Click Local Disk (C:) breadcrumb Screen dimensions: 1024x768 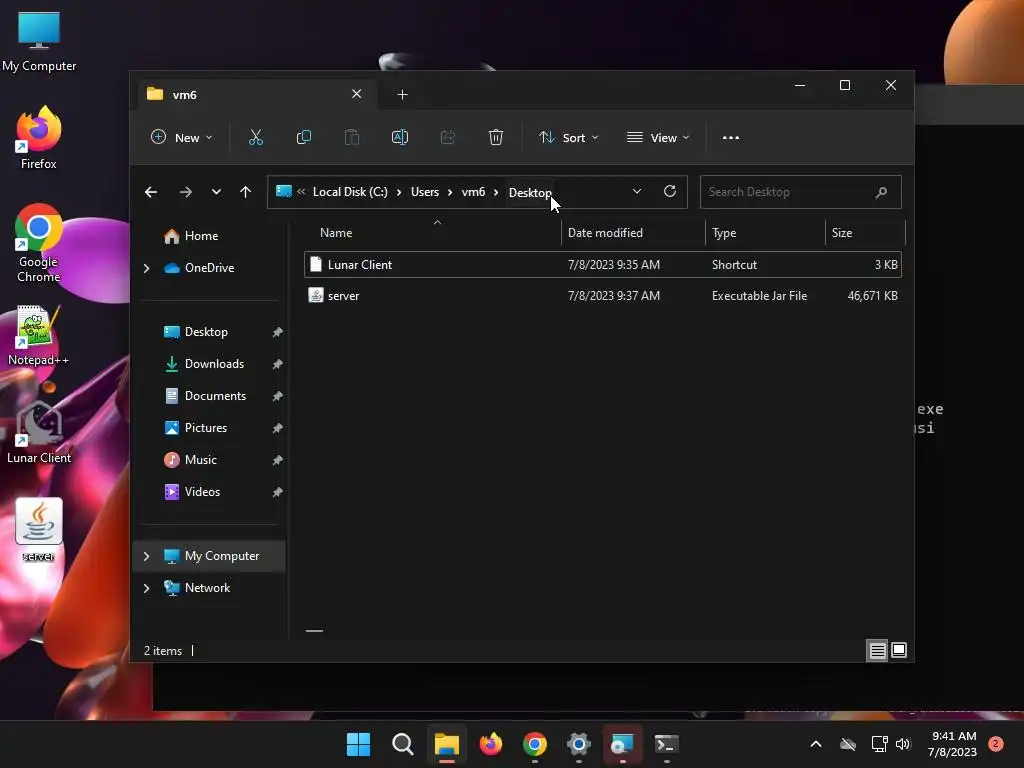(350, 191)
